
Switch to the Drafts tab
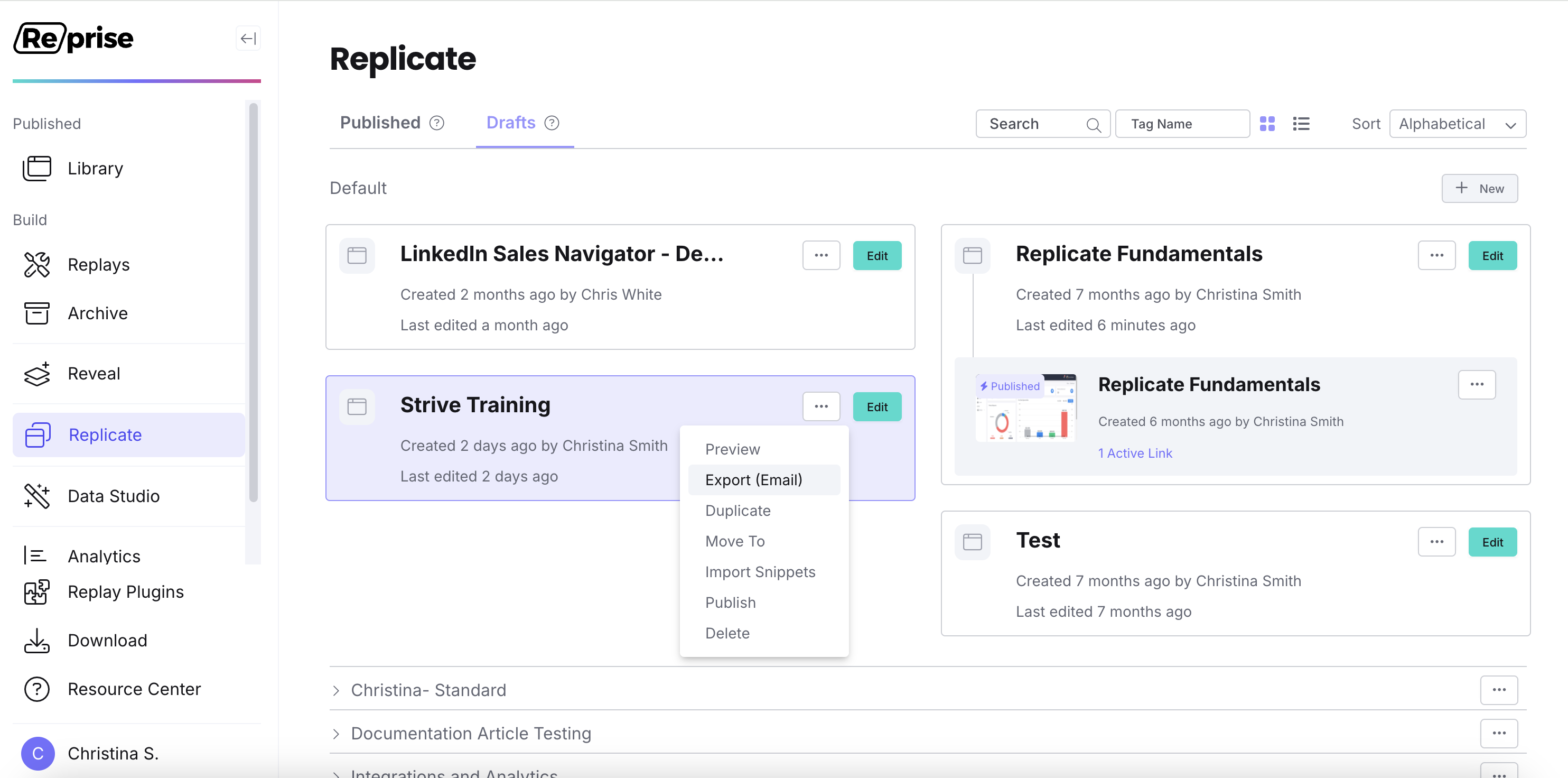tap(511, 123)
